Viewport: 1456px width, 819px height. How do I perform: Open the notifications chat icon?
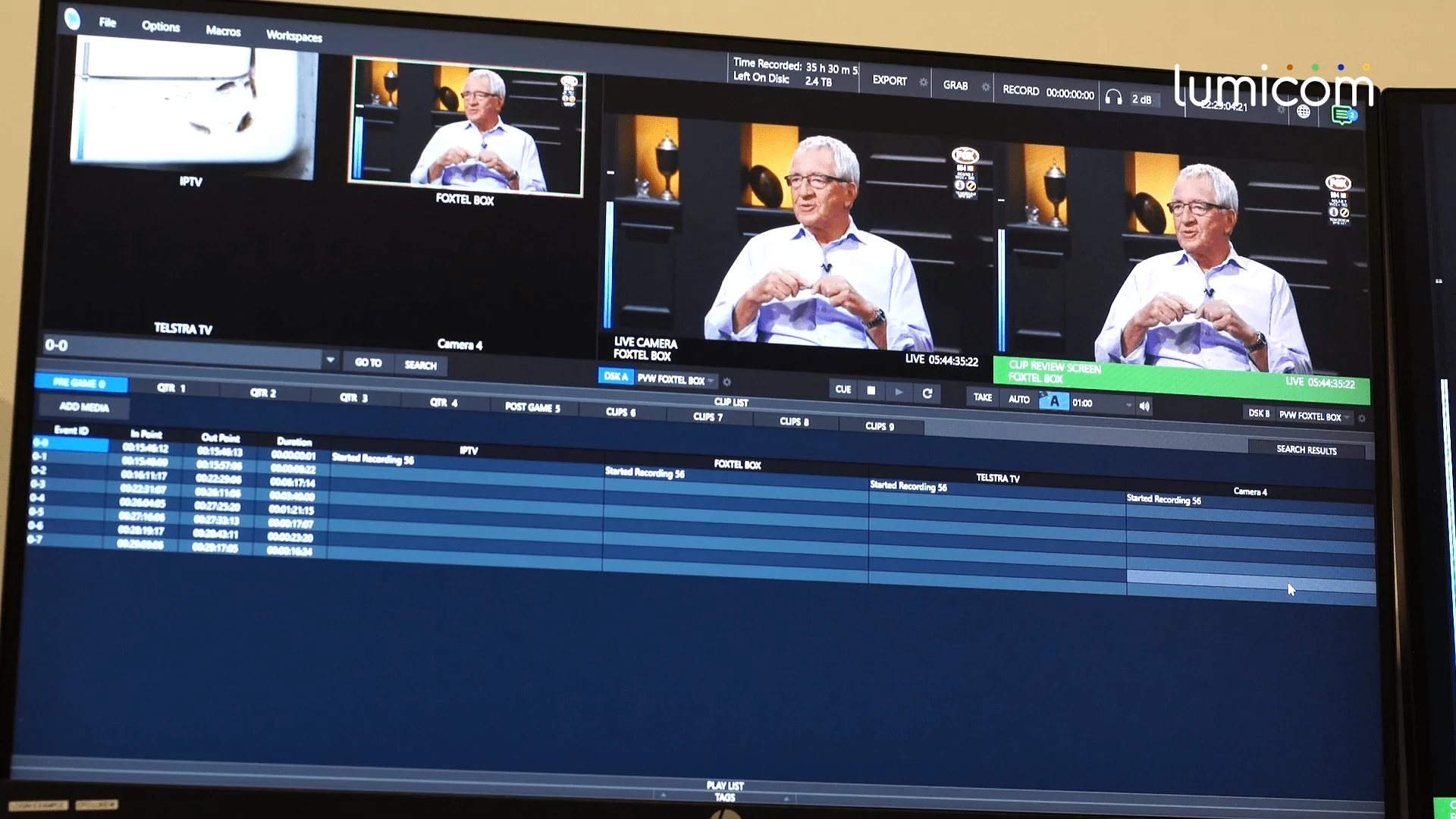point(1343,115)
